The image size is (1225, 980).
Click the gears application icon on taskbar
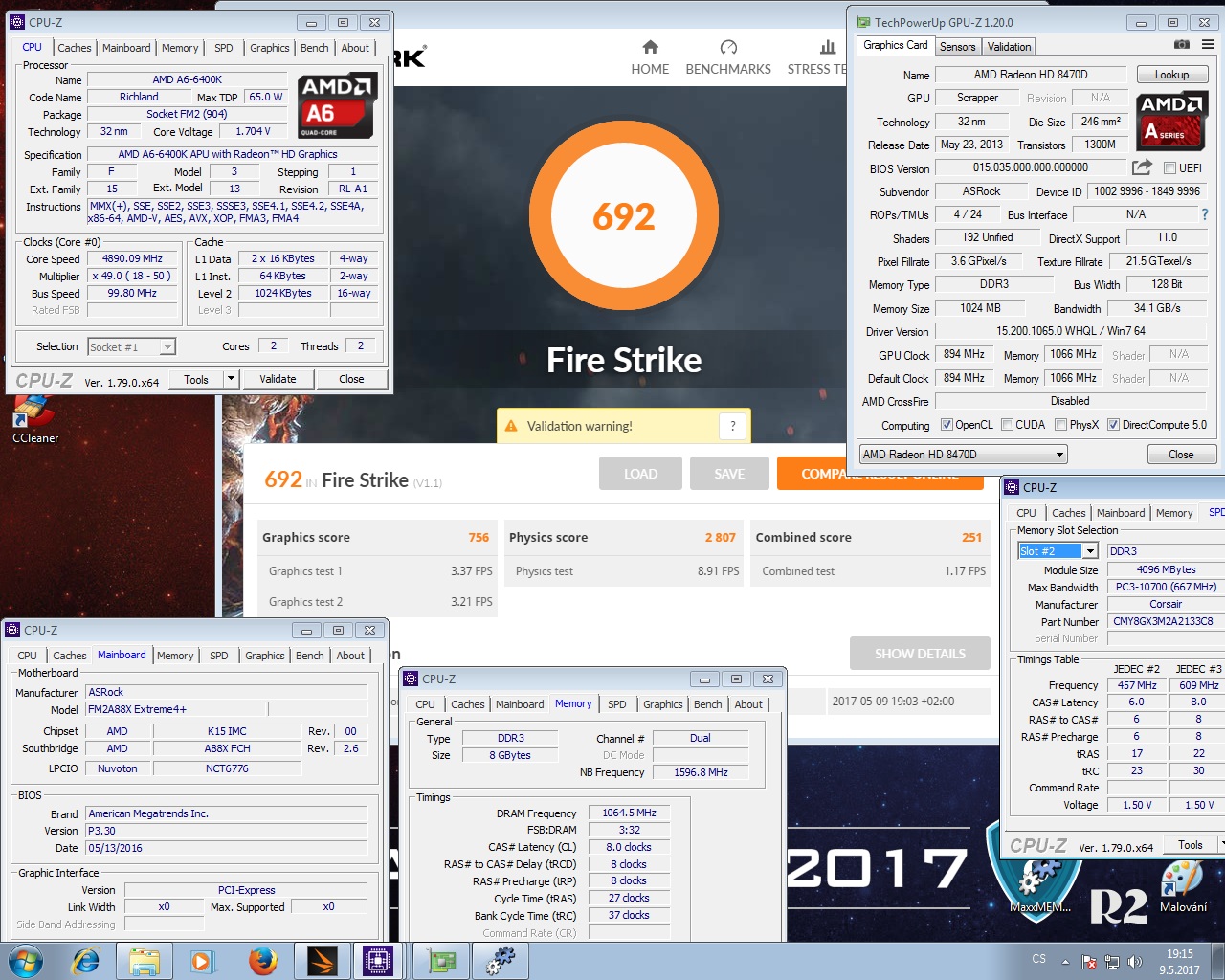coord(501,960)
